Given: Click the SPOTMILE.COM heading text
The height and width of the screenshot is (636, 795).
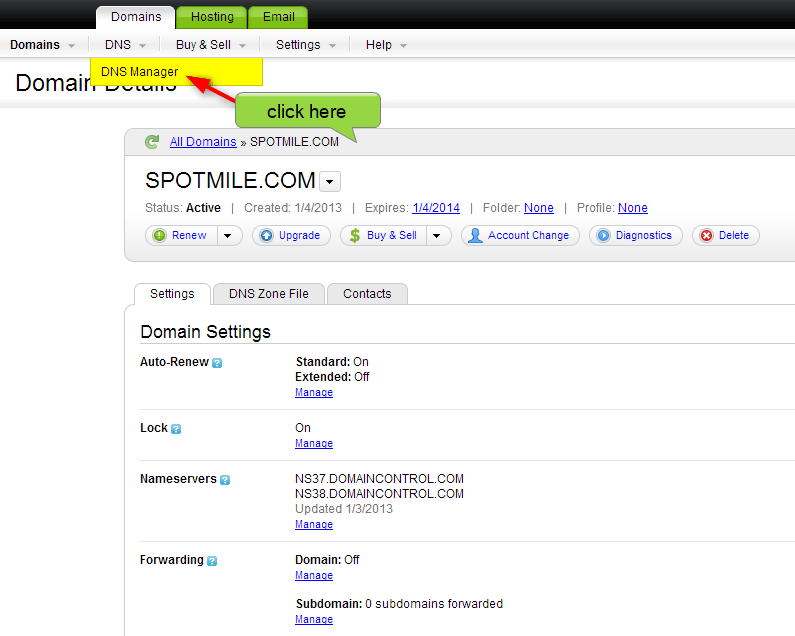Looking at the screenshot, I should pos(230,181).
